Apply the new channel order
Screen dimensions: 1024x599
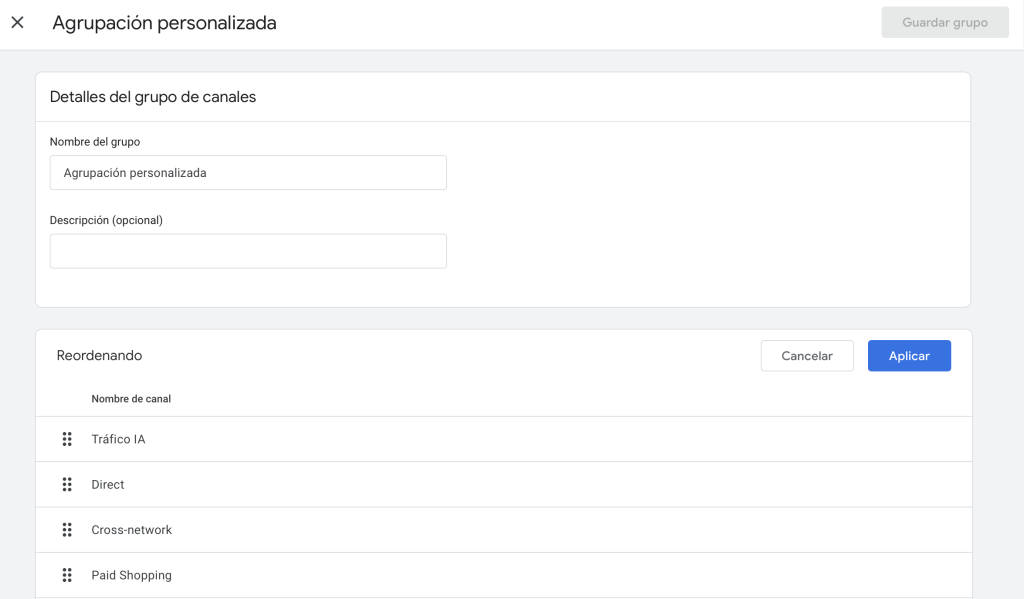click(909, 356)
